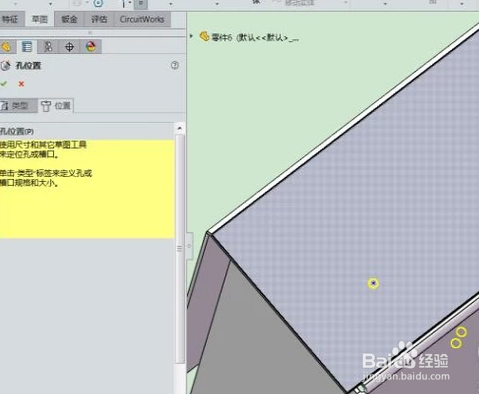This screenshot has width=479, height=394.
Task: Open the DimXpertManager crosshair icon
Action: pos(69,47)
